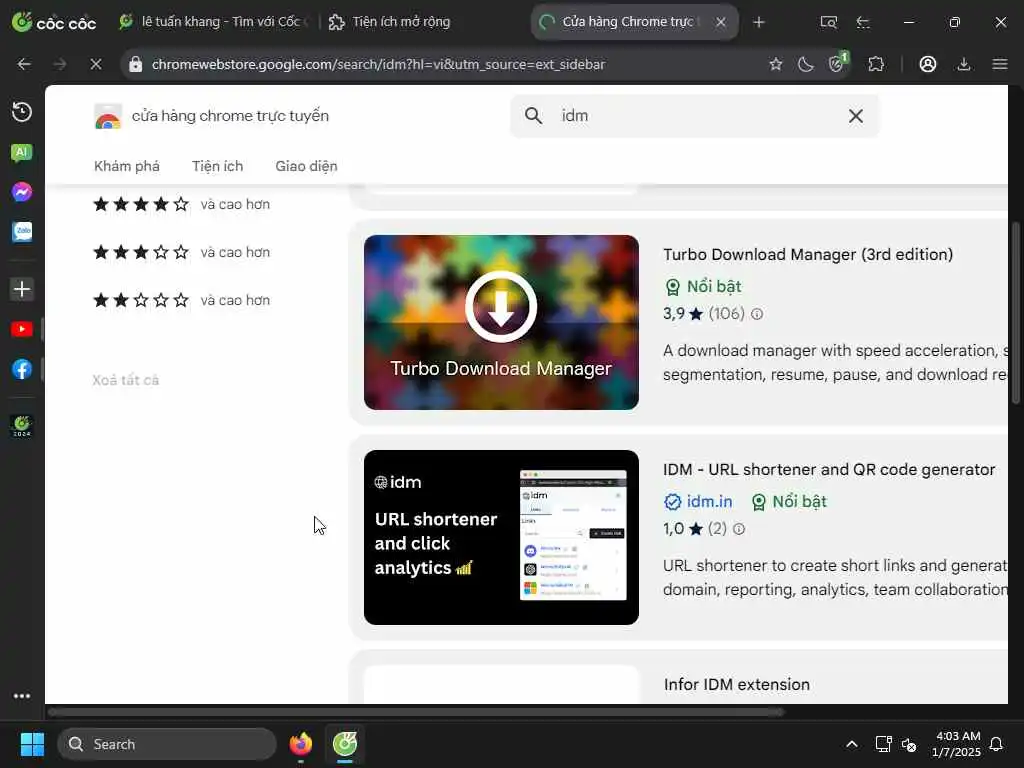Open the user profile icon
Screen dimensions: 1024x768
tap(928, 64)
